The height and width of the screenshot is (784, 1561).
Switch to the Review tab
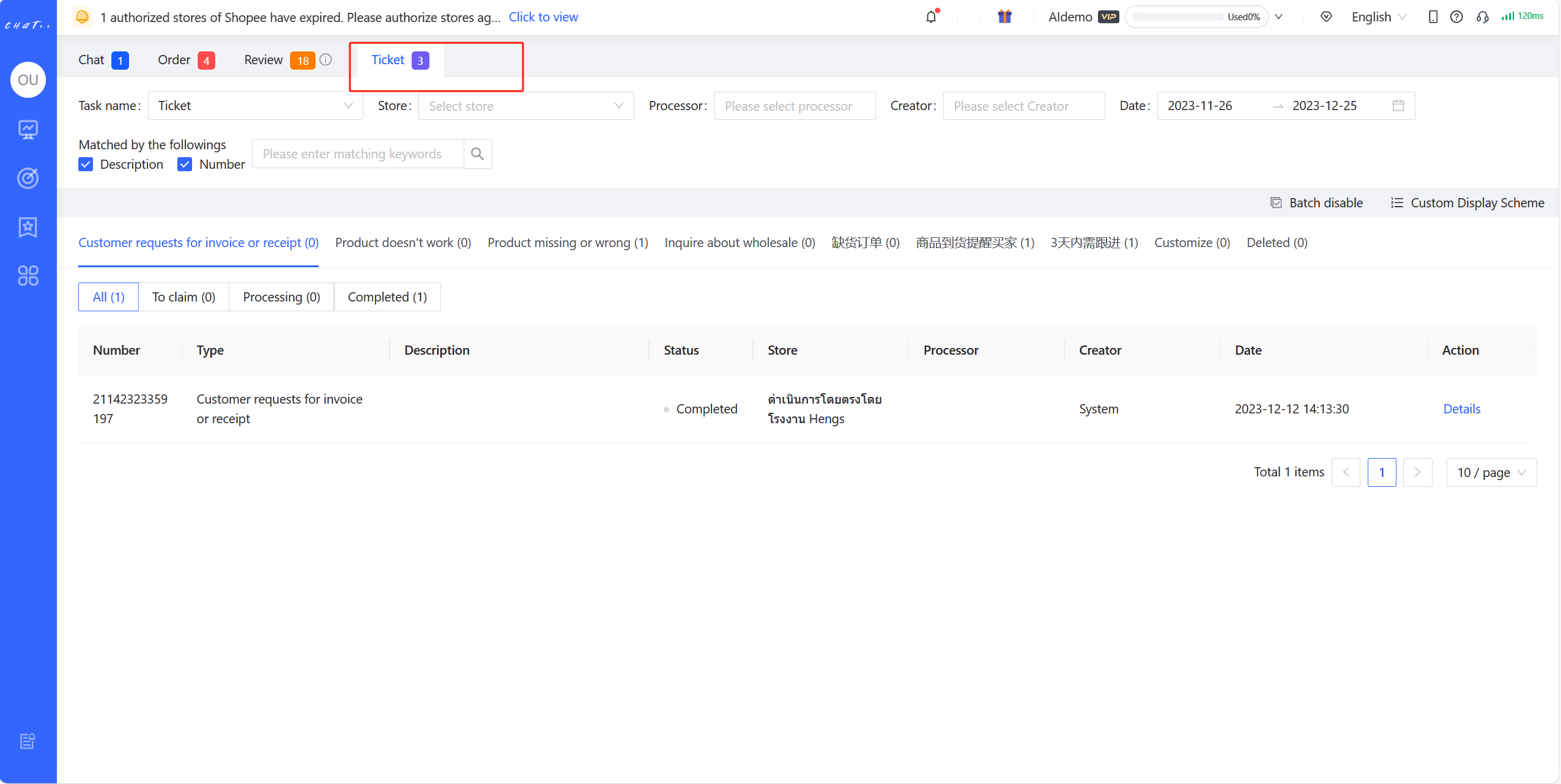click(279, 60)
